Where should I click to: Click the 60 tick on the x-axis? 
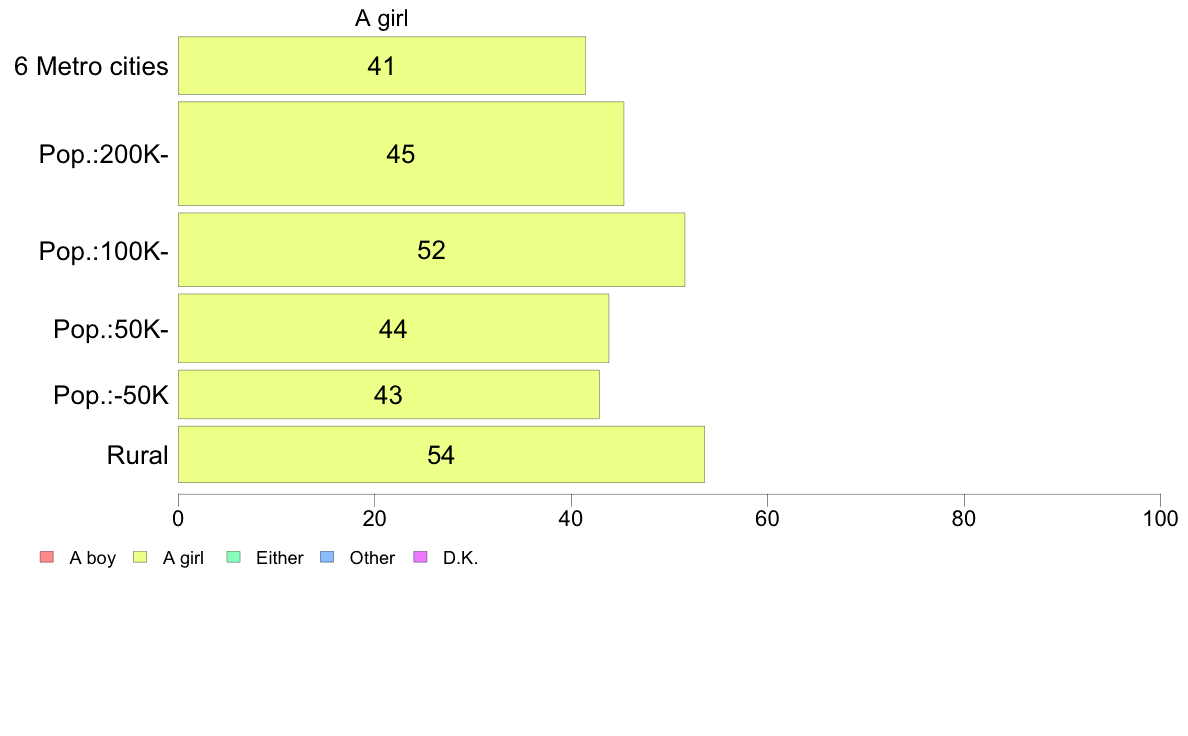(768, 518)
